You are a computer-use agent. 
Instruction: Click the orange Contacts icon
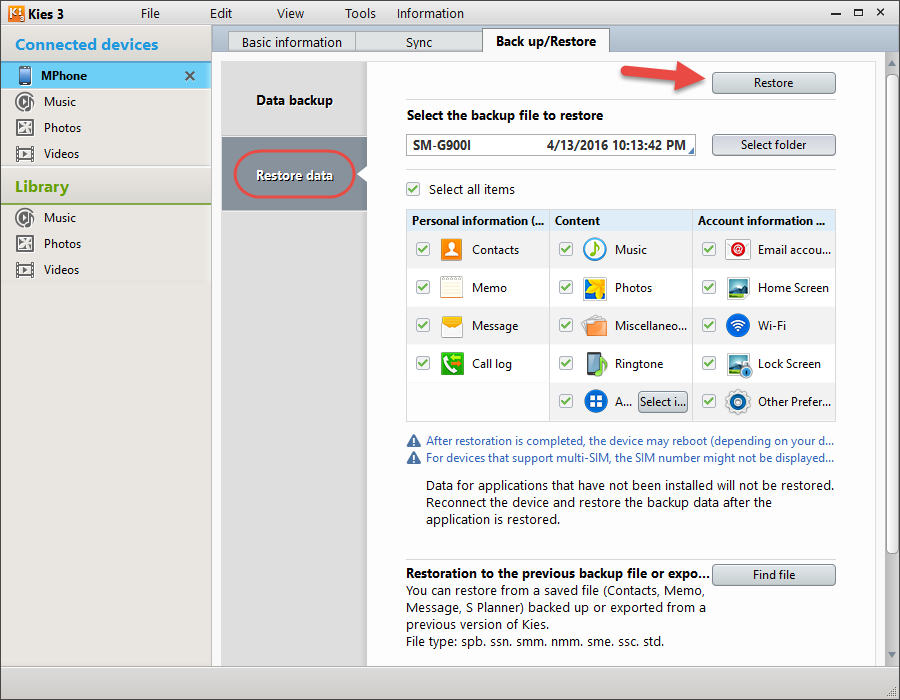pyautogui.click(x=452, y=250)
